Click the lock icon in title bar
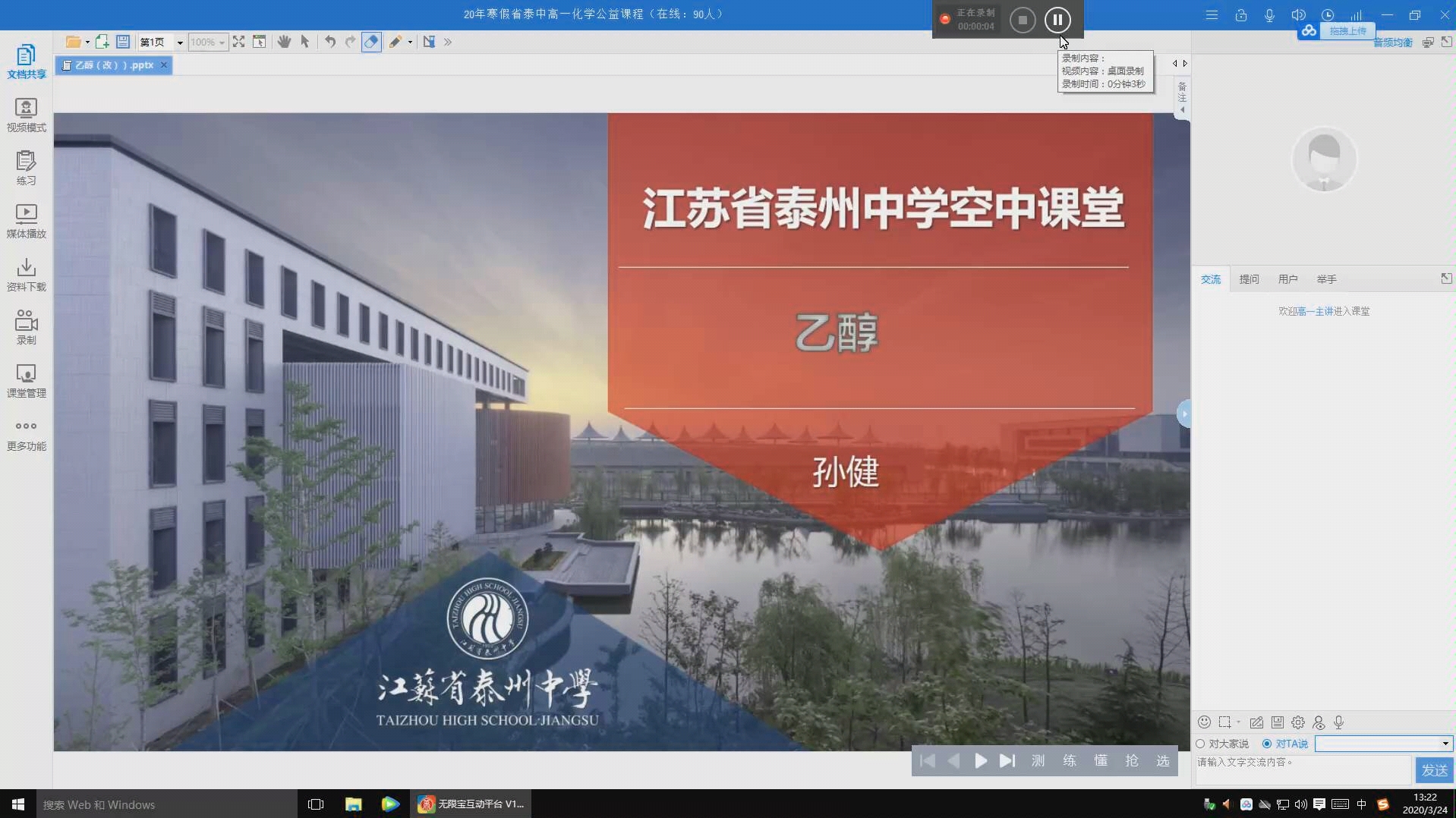The height and width of the screenshot is (818, 1456). coord(1240,14)
